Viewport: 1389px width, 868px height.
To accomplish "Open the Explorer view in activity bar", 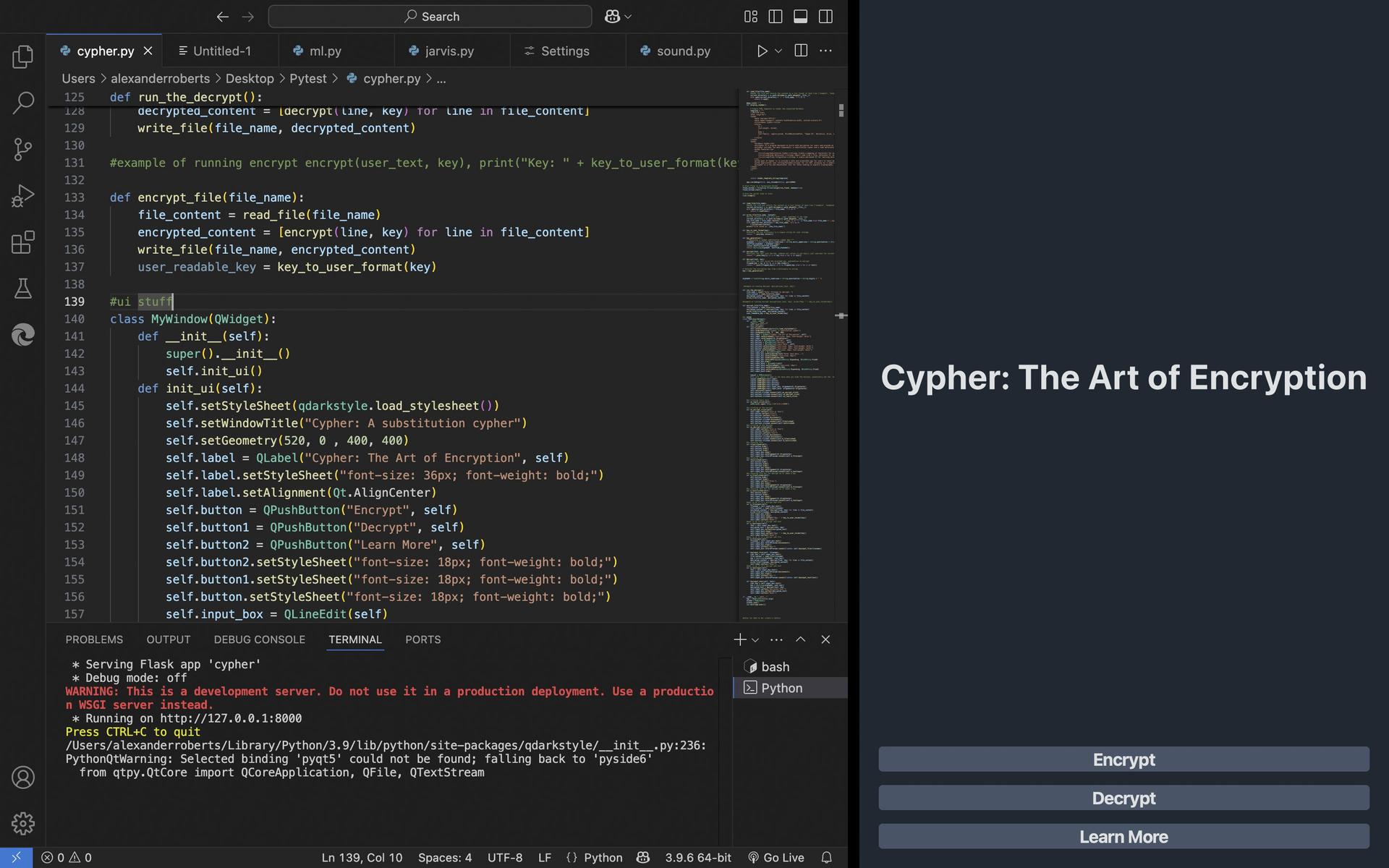I will (22, 56).
